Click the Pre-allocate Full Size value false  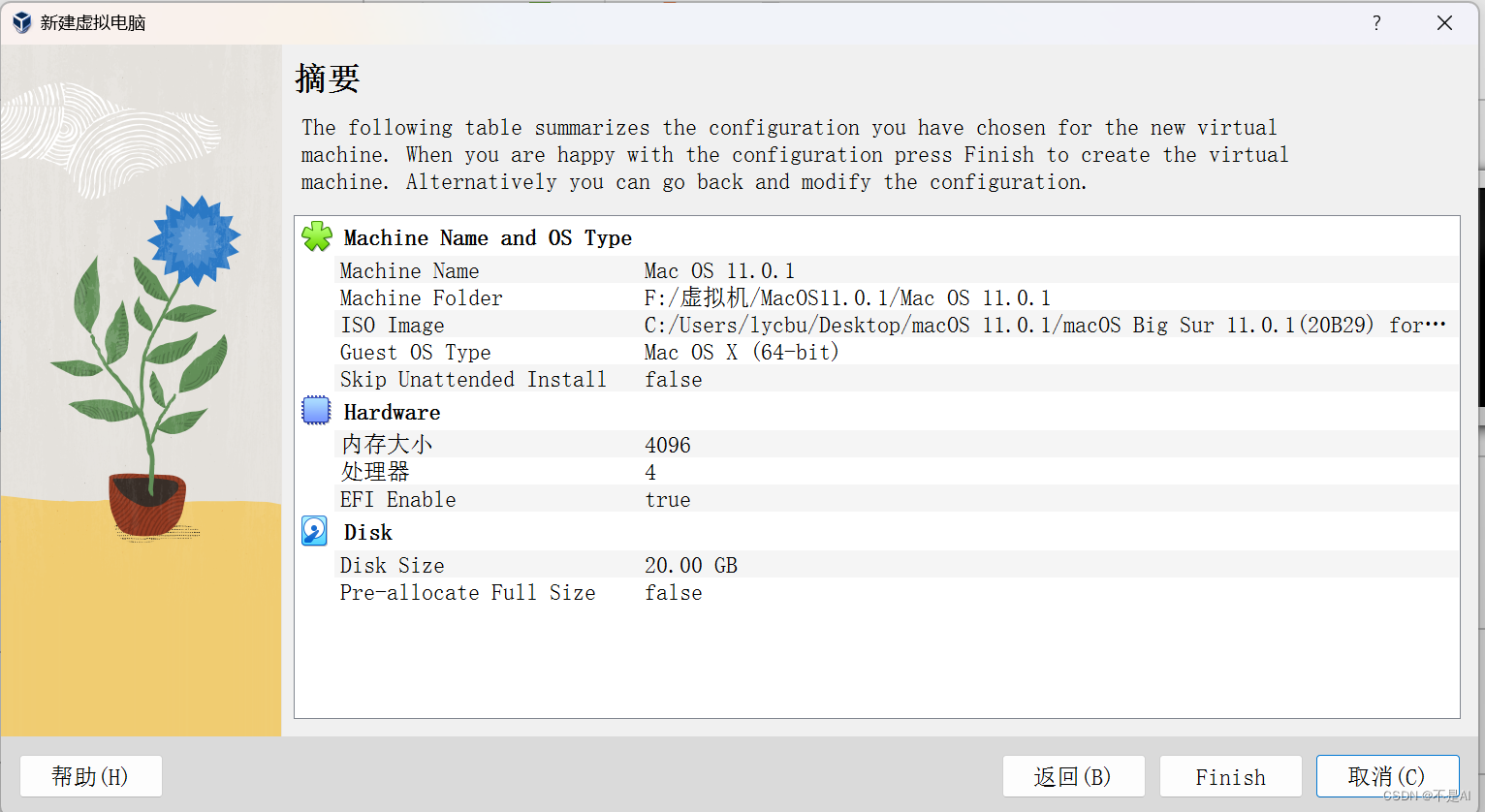click(674, 593)
